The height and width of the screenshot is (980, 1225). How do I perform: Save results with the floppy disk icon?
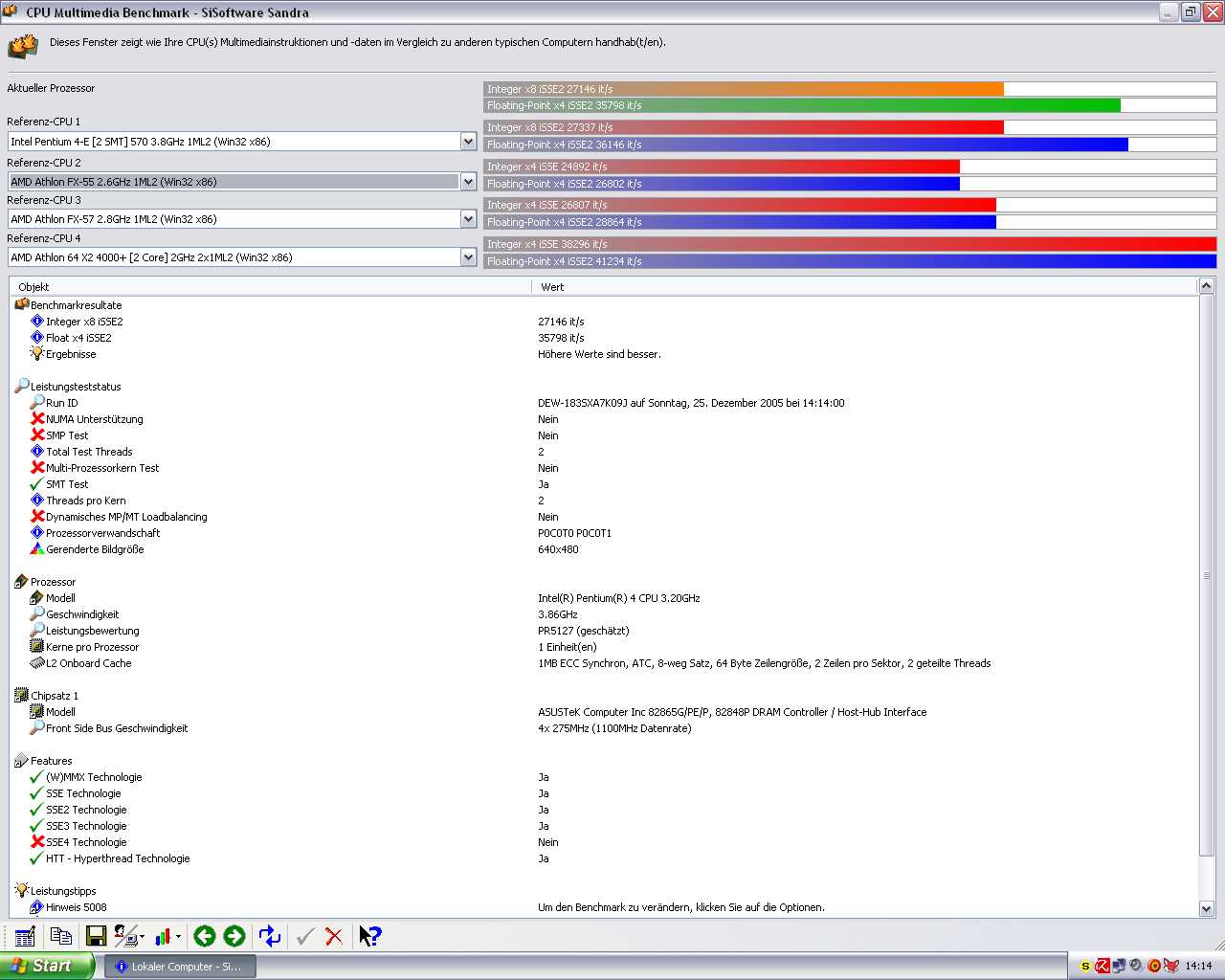click(x=96, y=936)
